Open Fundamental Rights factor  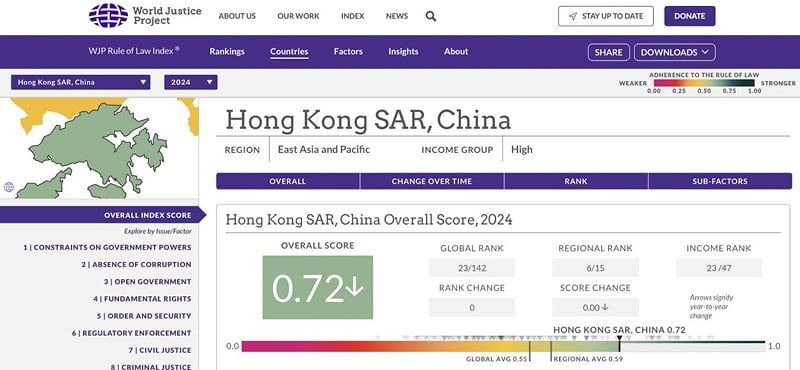point(142,299)
